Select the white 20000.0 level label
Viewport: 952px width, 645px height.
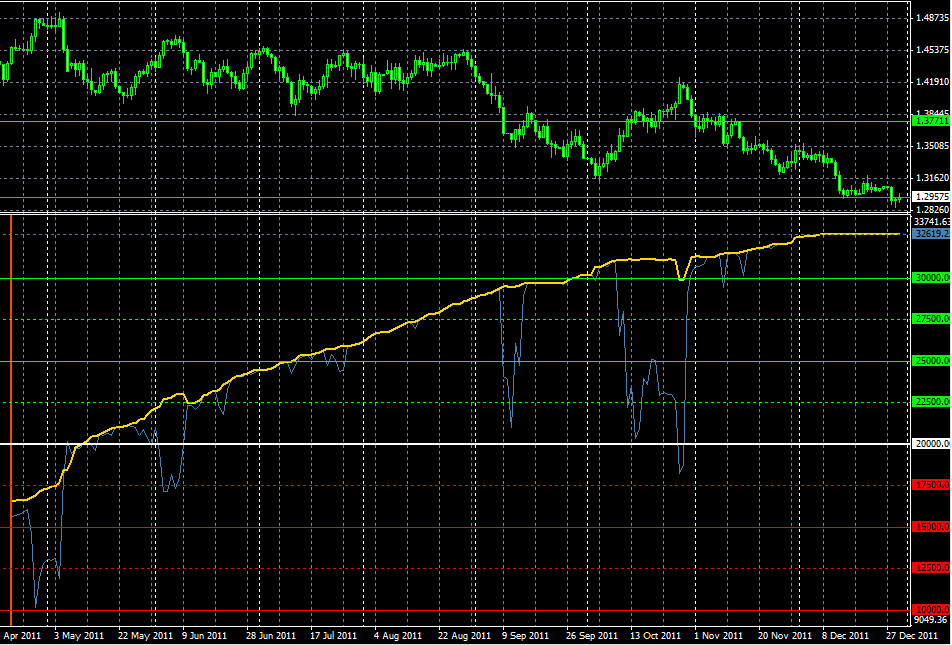pos(931,445)
